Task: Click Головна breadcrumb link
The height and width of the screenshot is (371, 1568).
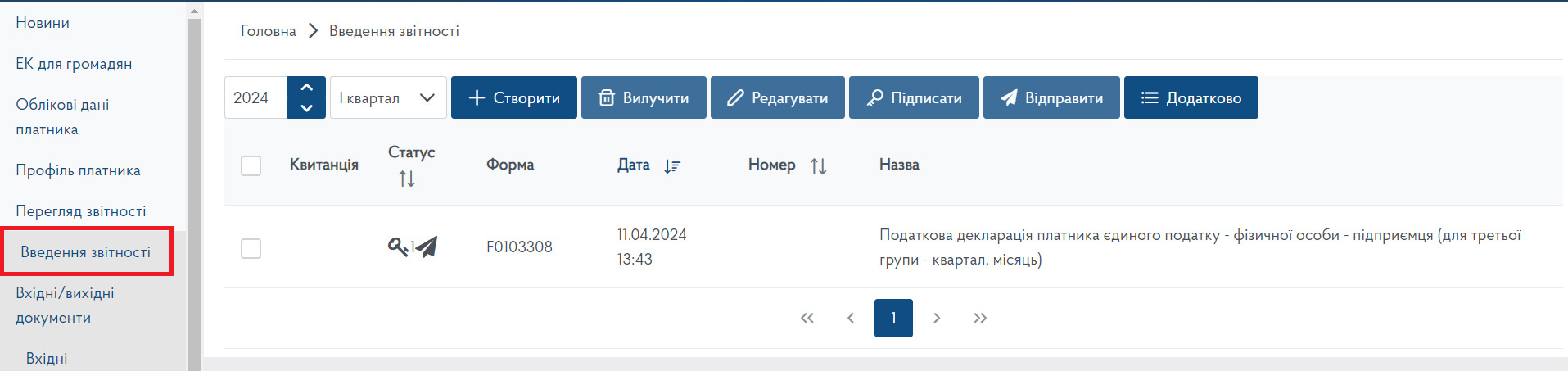Action: pyautogui.click(x=269, y=31)
